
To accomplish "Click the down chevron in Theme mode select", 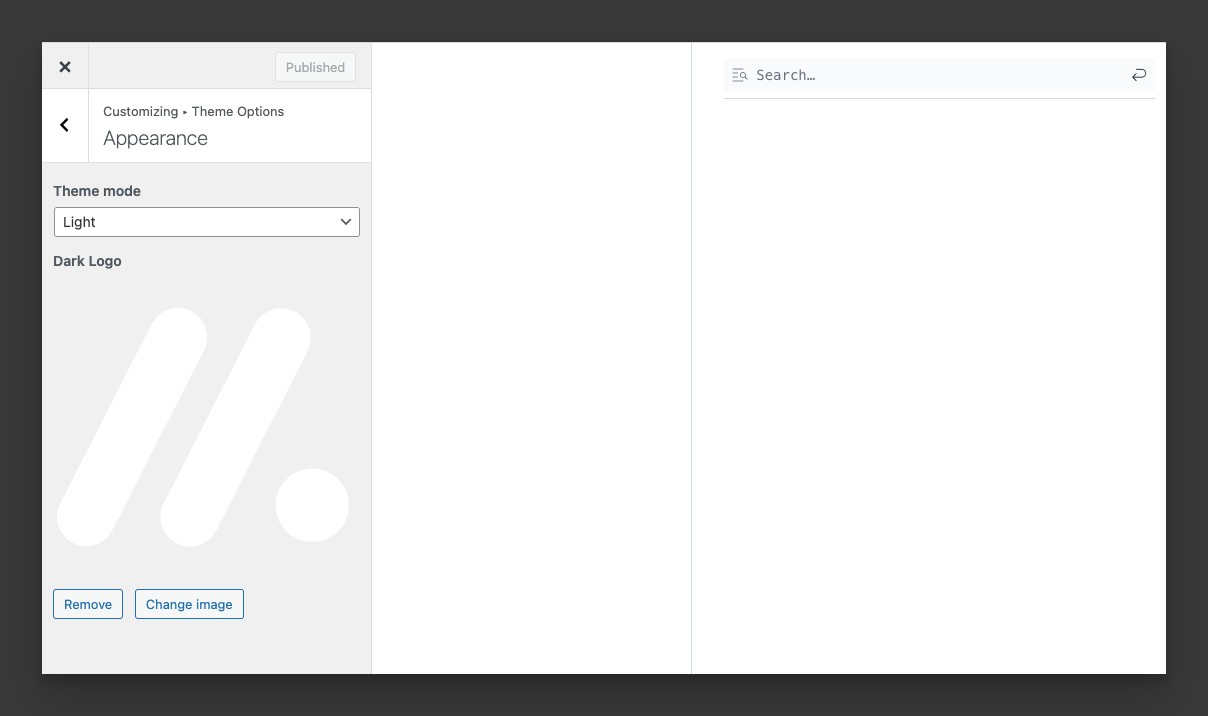I will pyautogui.click(x=346, y=222).
